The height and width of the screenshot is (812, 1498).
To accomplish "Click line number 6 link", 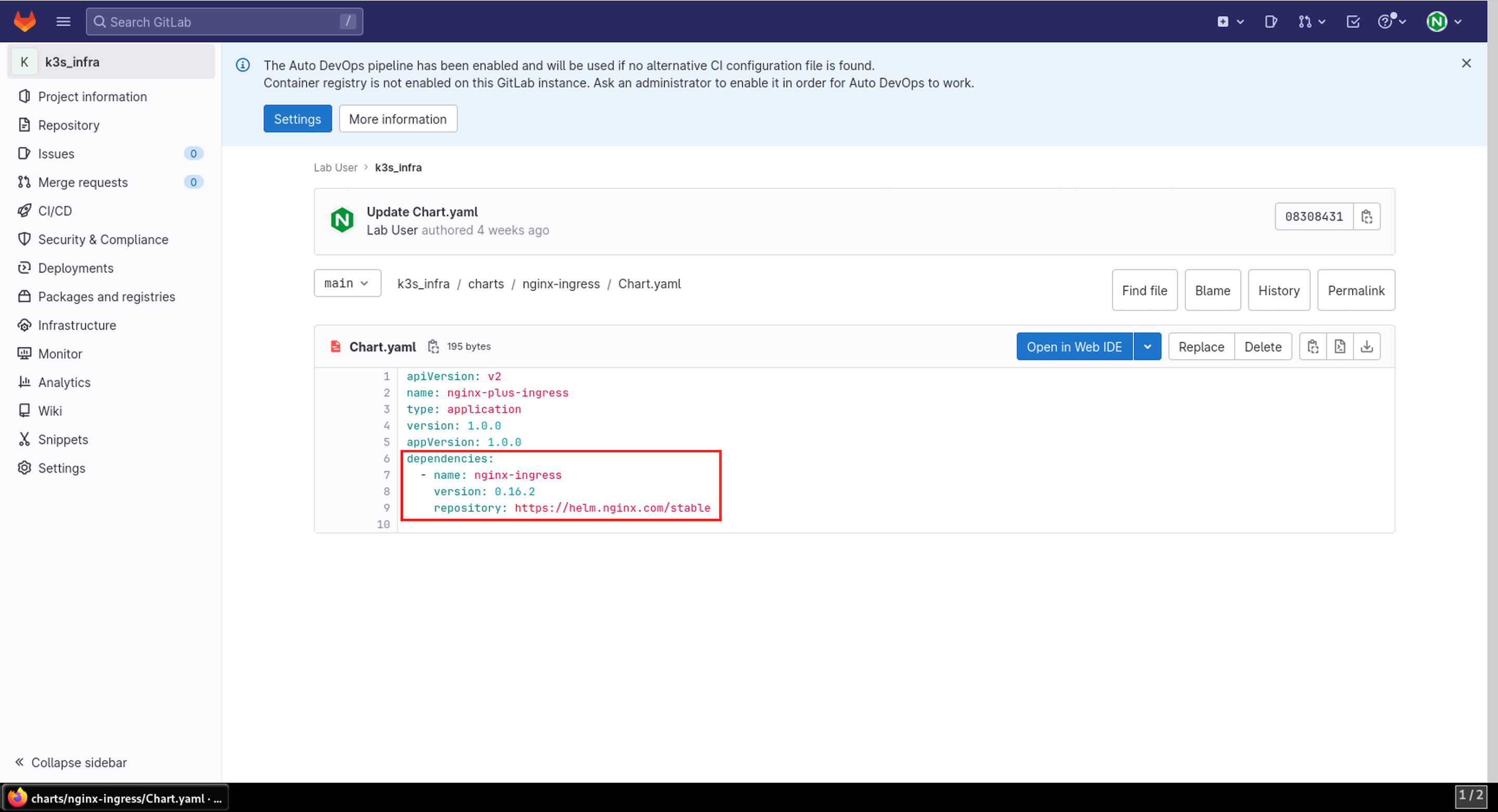I will pos(386,459).
